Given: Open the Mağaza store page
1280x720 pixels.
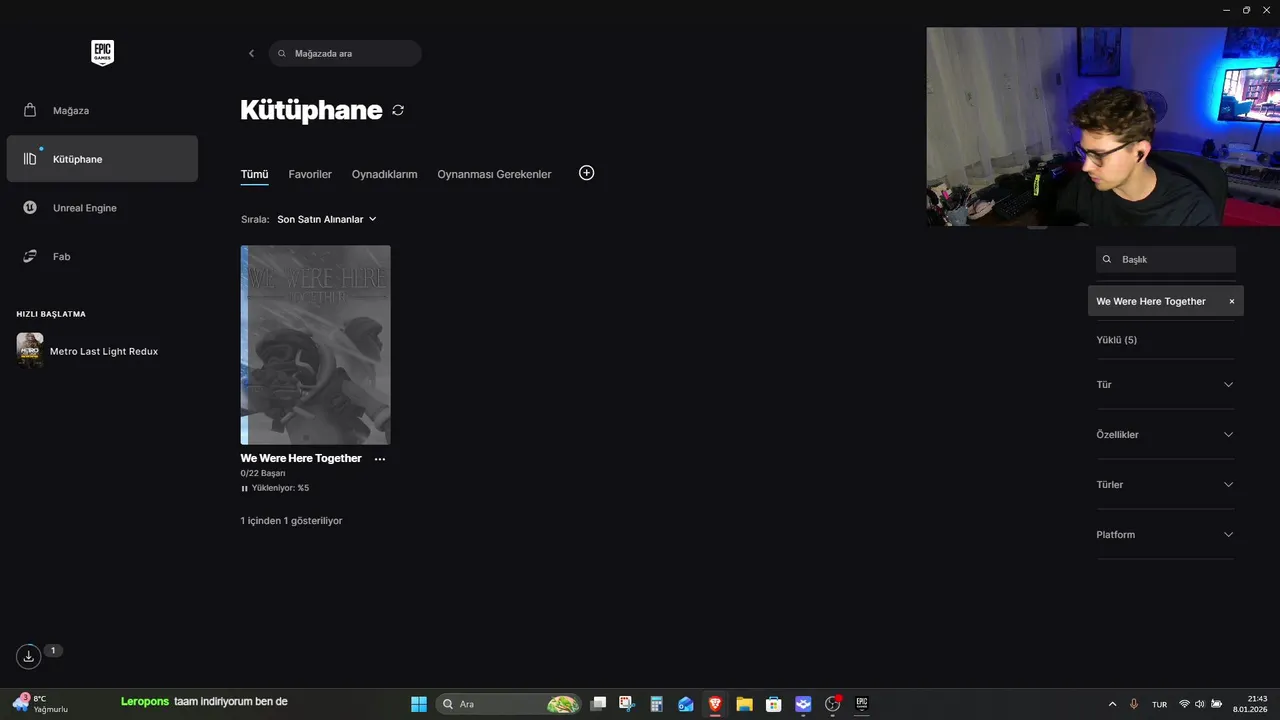Looking at the screenshot, I should tap(102, 110).
